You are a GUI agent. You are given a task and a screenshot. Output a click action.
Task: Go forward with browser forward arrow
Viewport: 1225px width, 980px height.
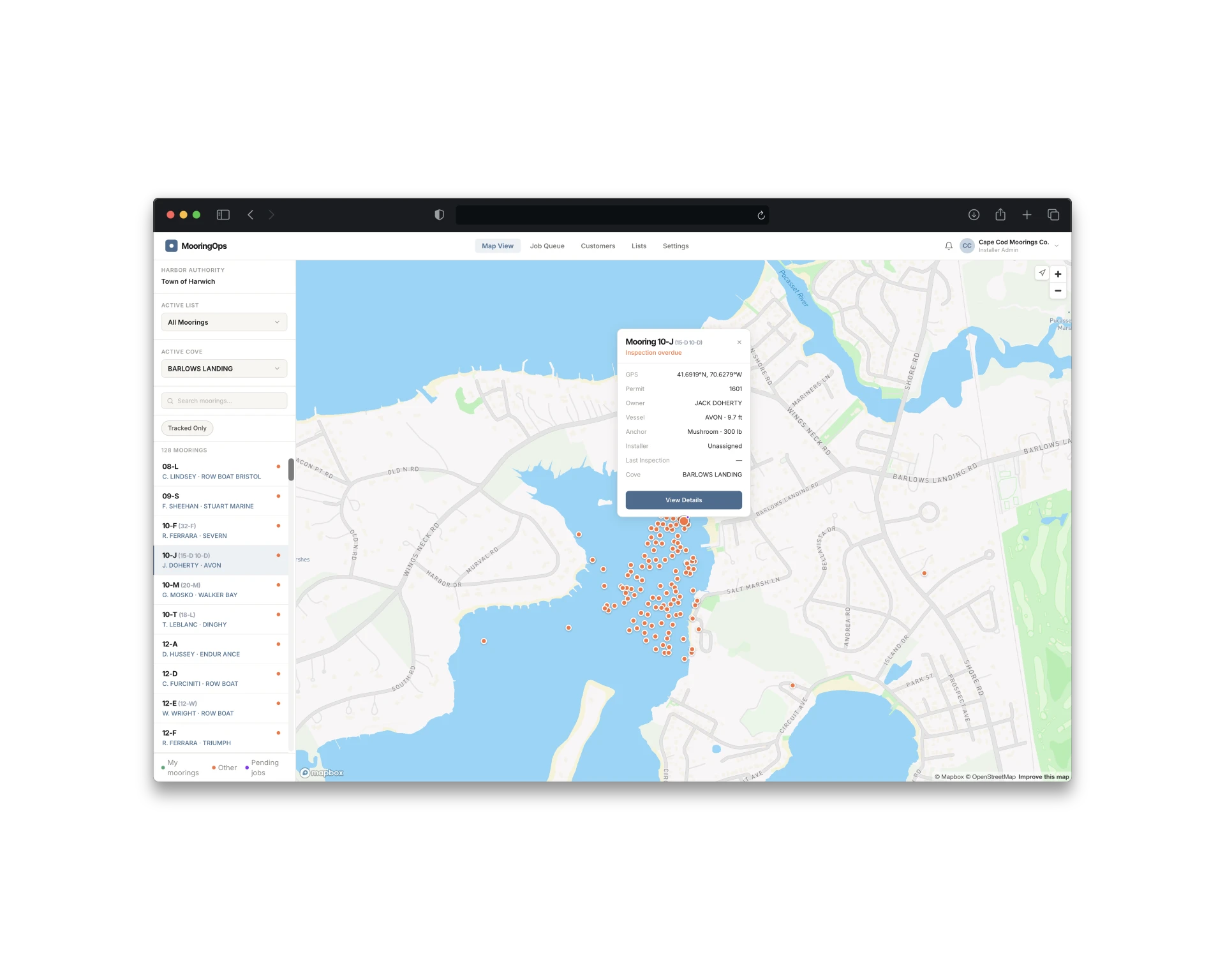(x=271, y=214)
